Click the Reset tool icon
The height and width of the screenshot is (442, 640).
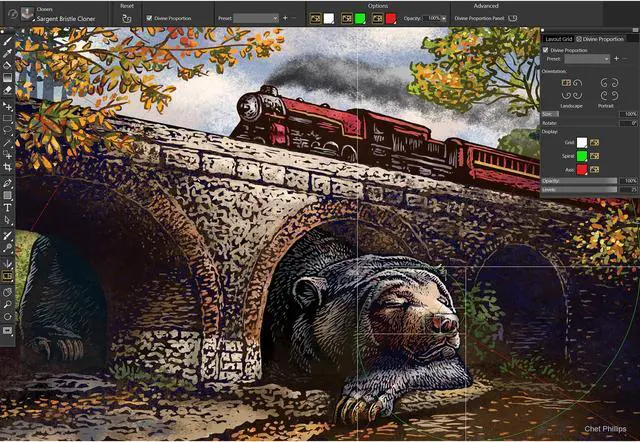click(127, 18)
